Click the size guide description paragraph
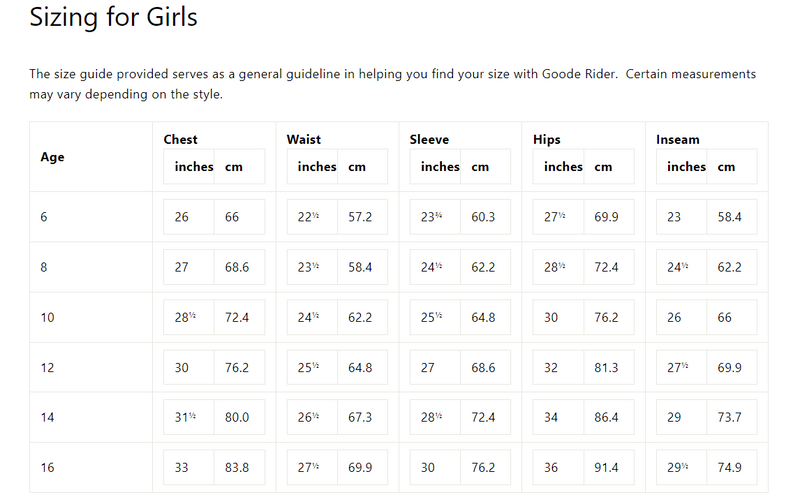This screenshot has height=504, width=800. [392, 84]
